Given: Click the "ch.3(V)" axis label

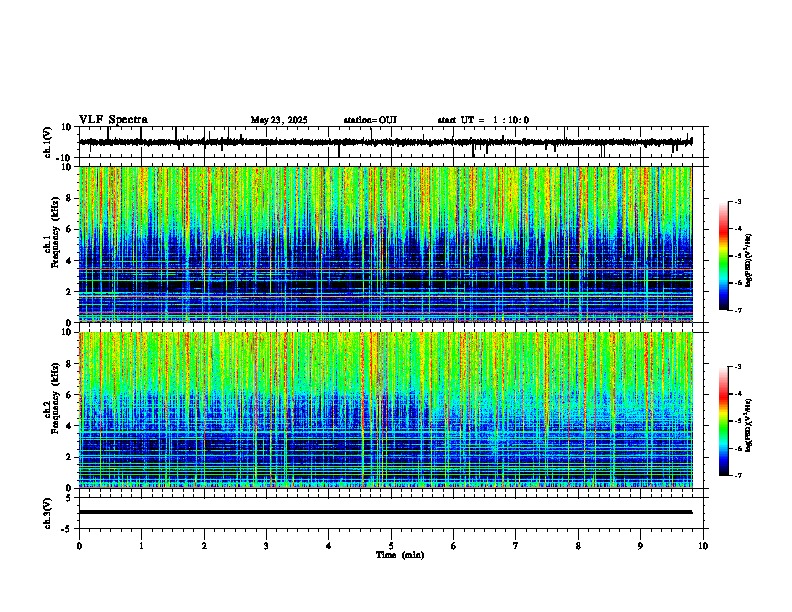Looking at the screenshot, I should tap(48, 513).
